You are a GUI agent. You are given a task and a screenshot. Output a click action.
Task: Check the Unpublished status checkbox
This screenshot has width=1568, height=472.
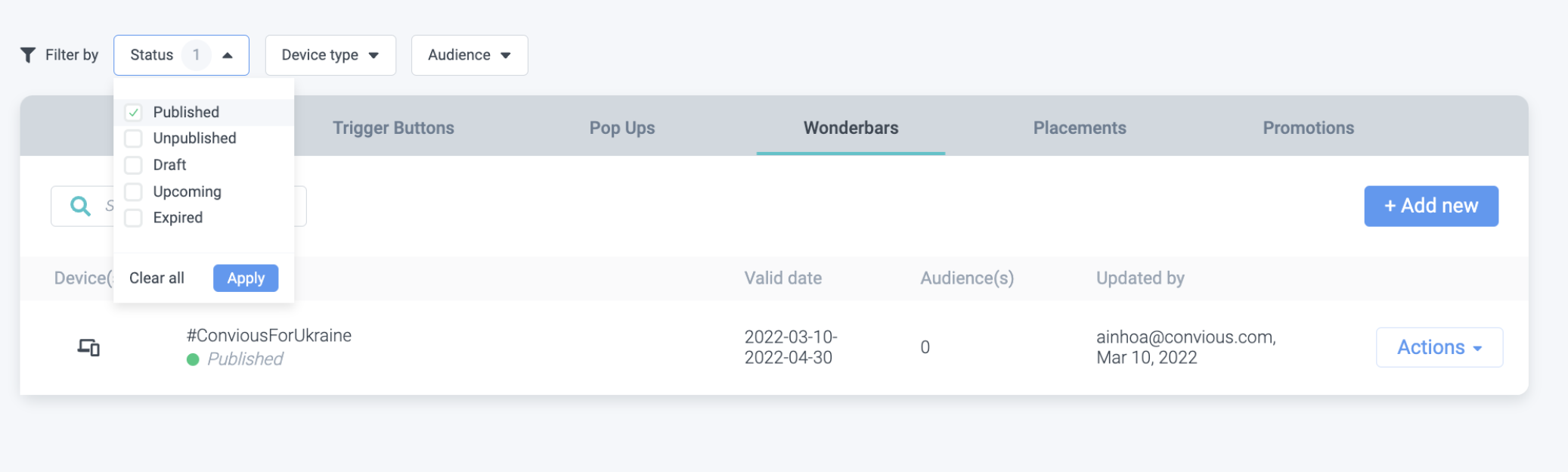(x=134, y=138)
